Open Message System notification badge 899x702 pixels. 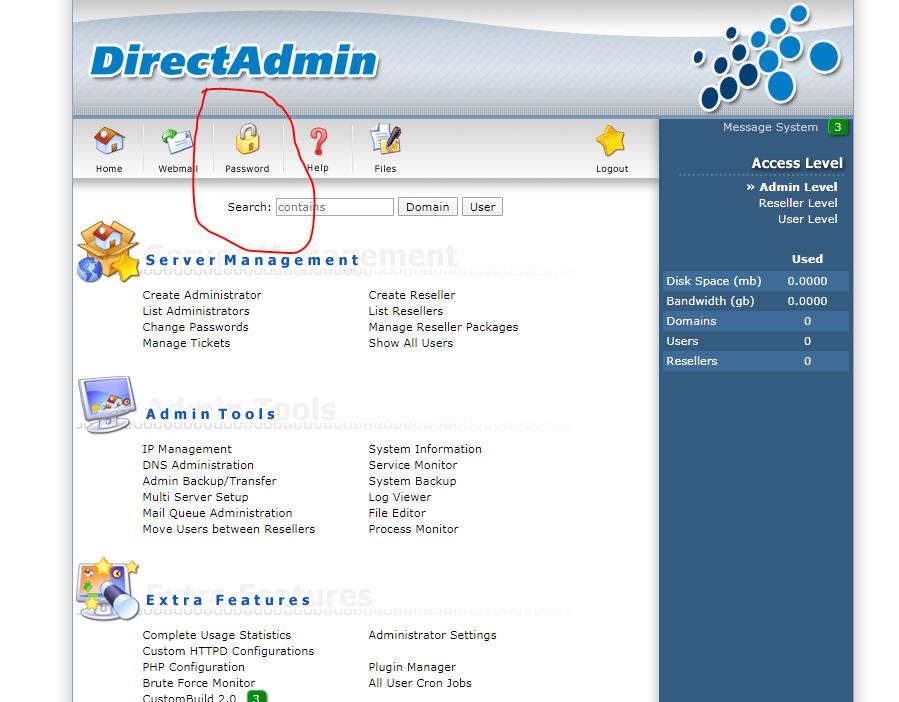pos(838,127)
